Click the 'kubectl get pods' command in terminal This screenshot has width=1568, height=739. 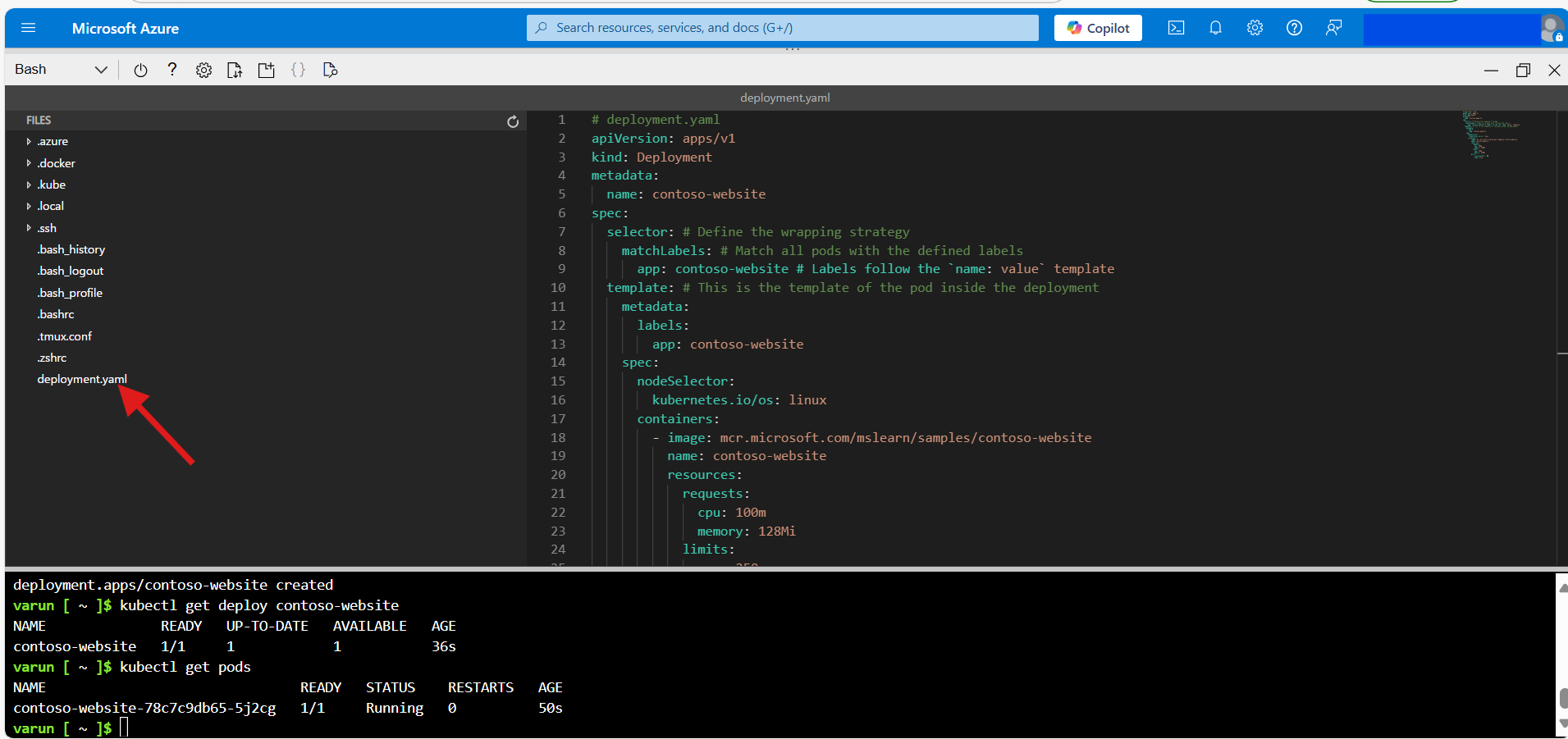pyautogui.click(x=185, y=667)
